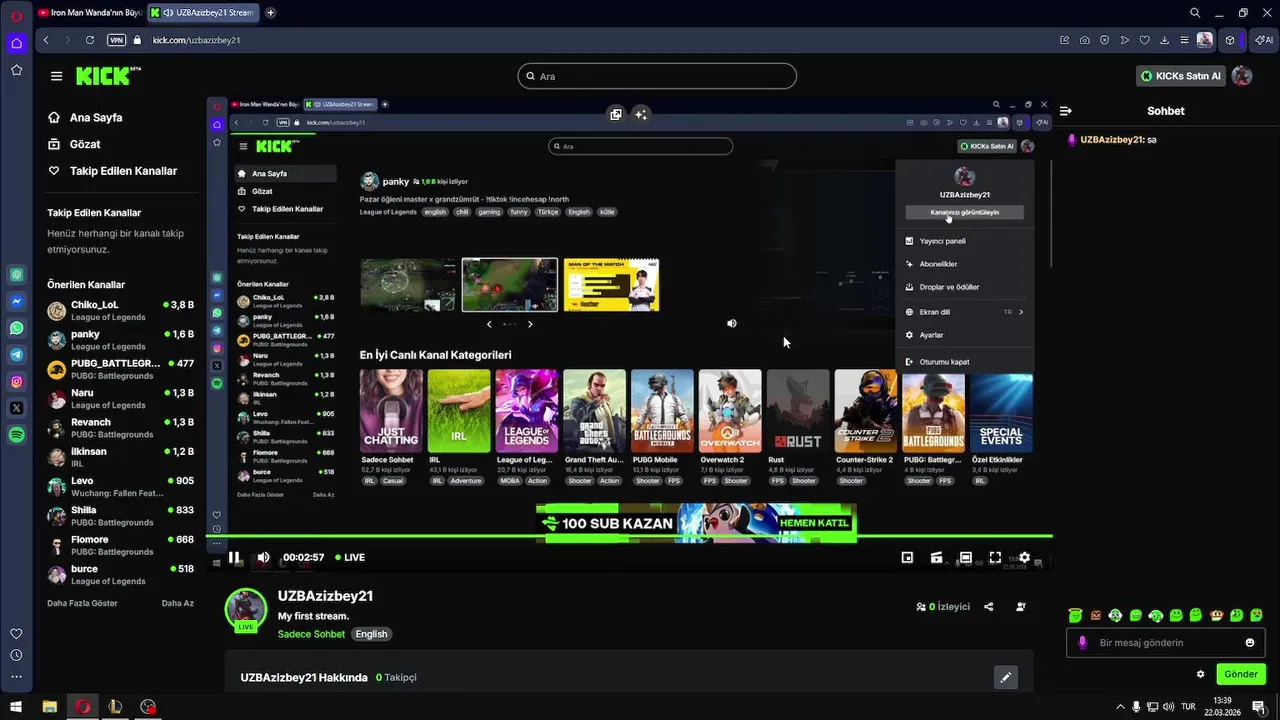Open the Kick hamburger menu
Image resolution: width=1280 pixels, height=720 pixels.
(x=56, y=76)
